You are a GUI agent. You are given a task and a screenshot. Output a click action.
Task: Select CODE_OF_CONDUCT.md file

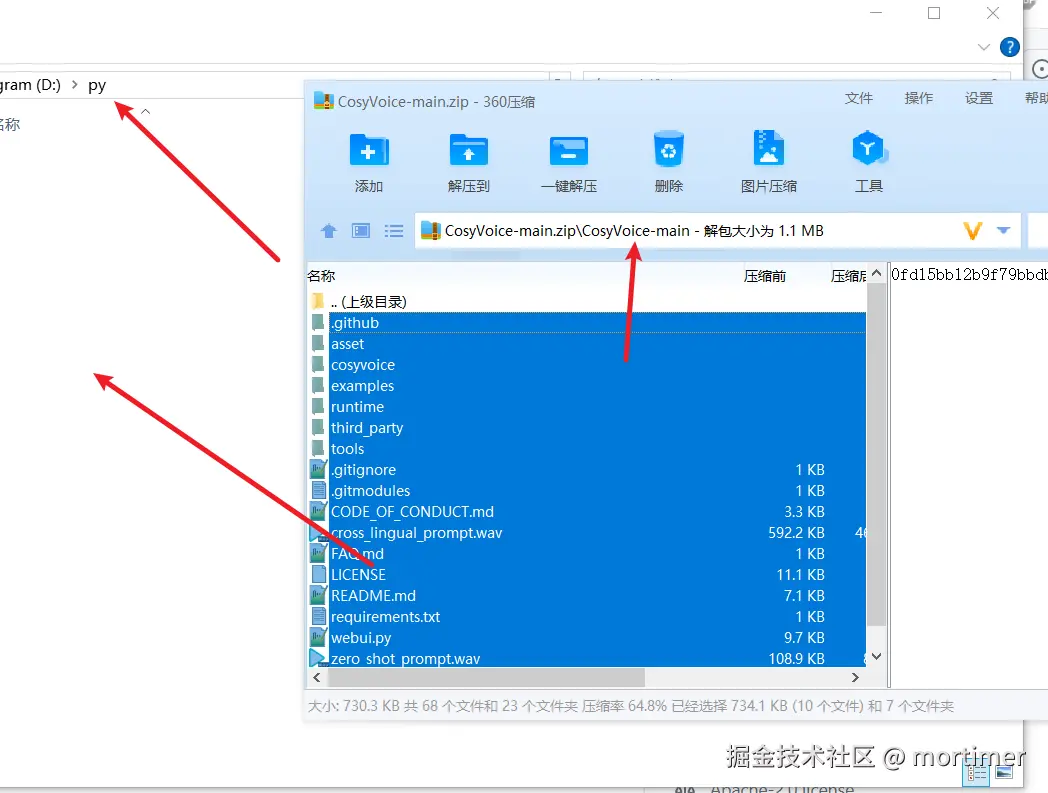587,512
